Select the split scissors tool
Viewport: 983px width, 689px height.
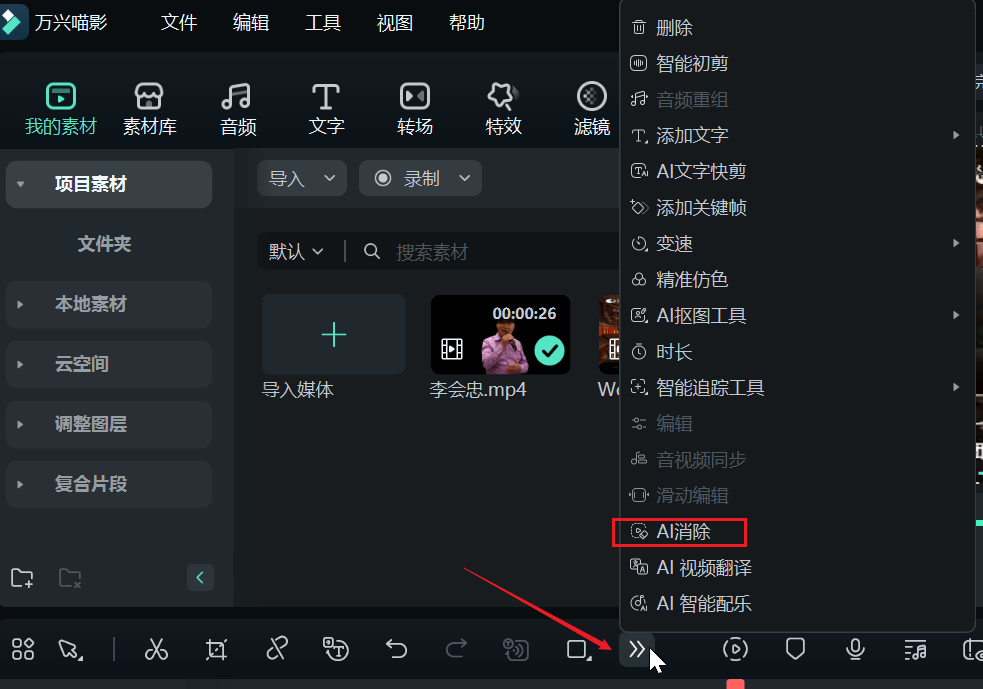pyautogui.click(x=156, y=650)
